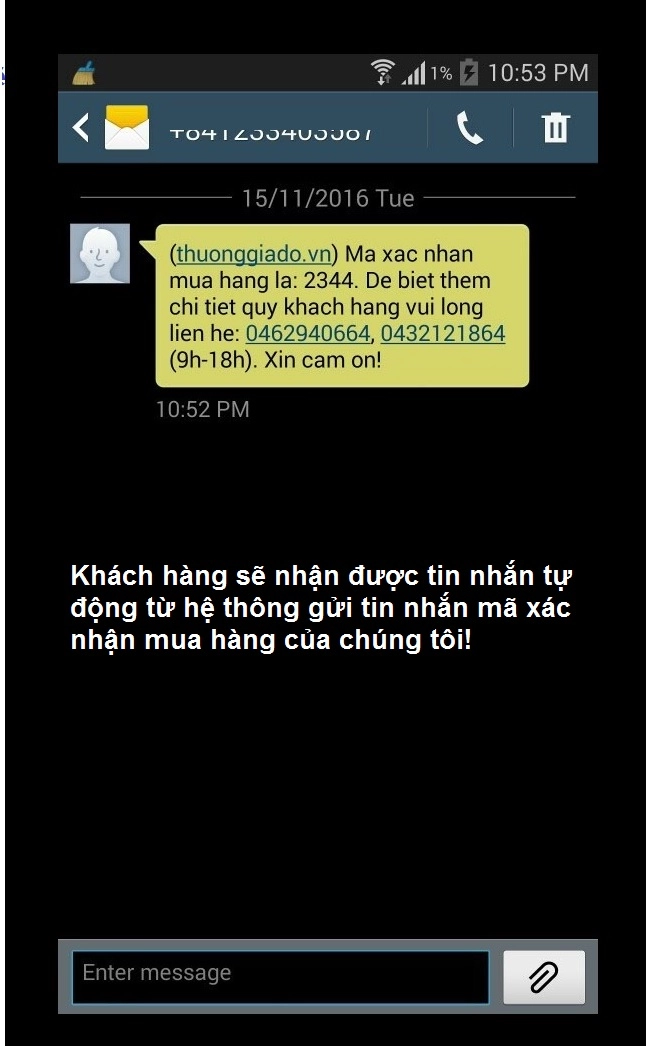Viewport: 650px width, 1046px height.
Task: Call the sender with phone icon
Action: point(470,127)
